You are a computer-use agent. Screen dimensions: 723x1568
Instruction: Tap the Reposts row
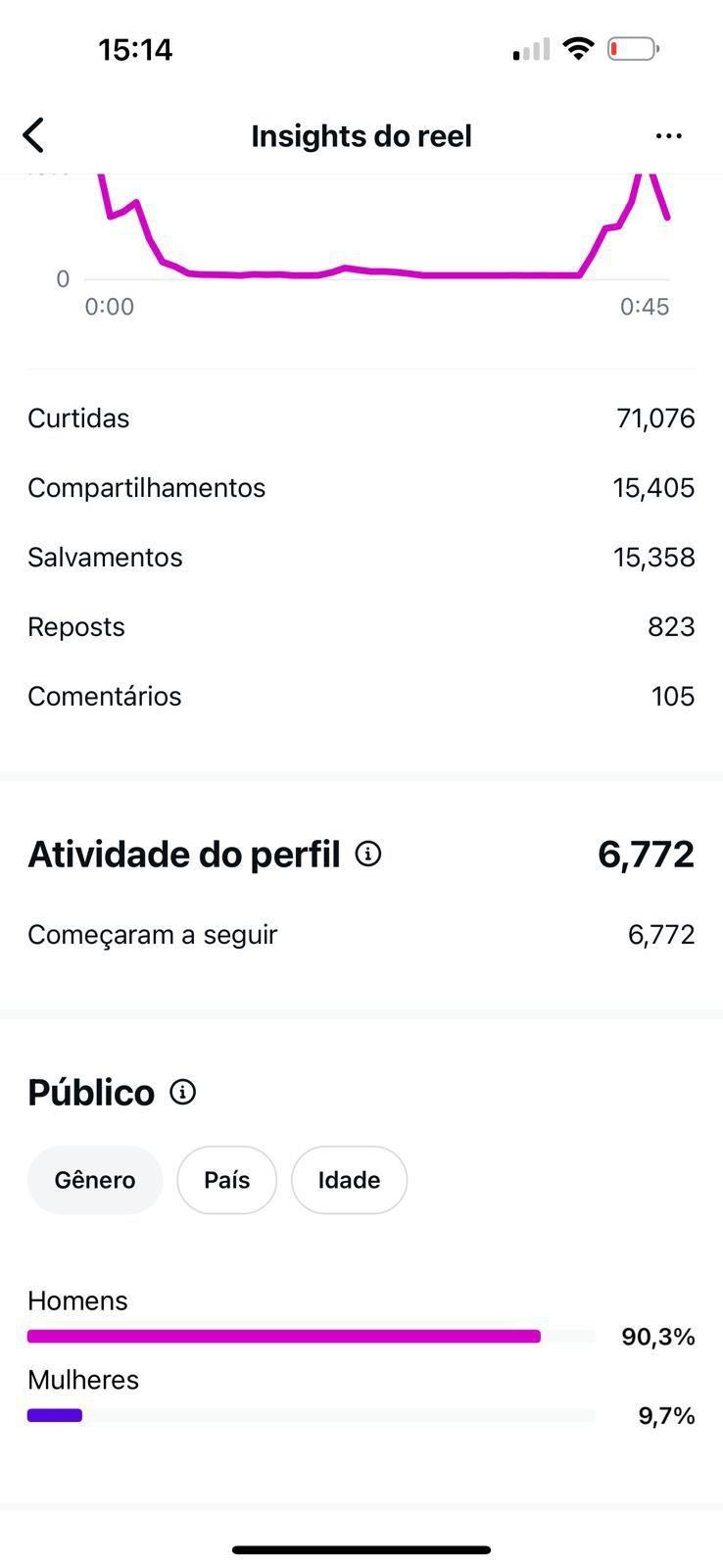coord(361,627)
